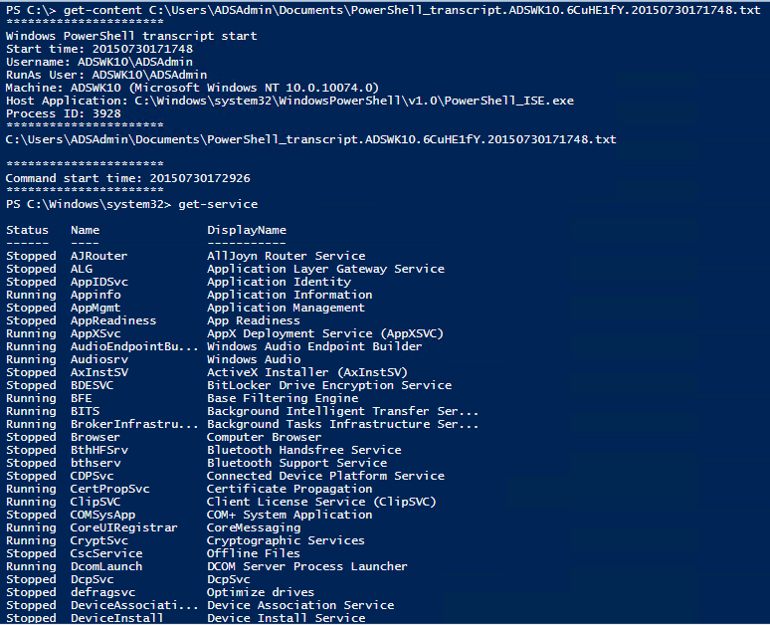Click the BitLocker Drive Encryption Service text
Screen dimensions: 770x625
pos(329,385)
